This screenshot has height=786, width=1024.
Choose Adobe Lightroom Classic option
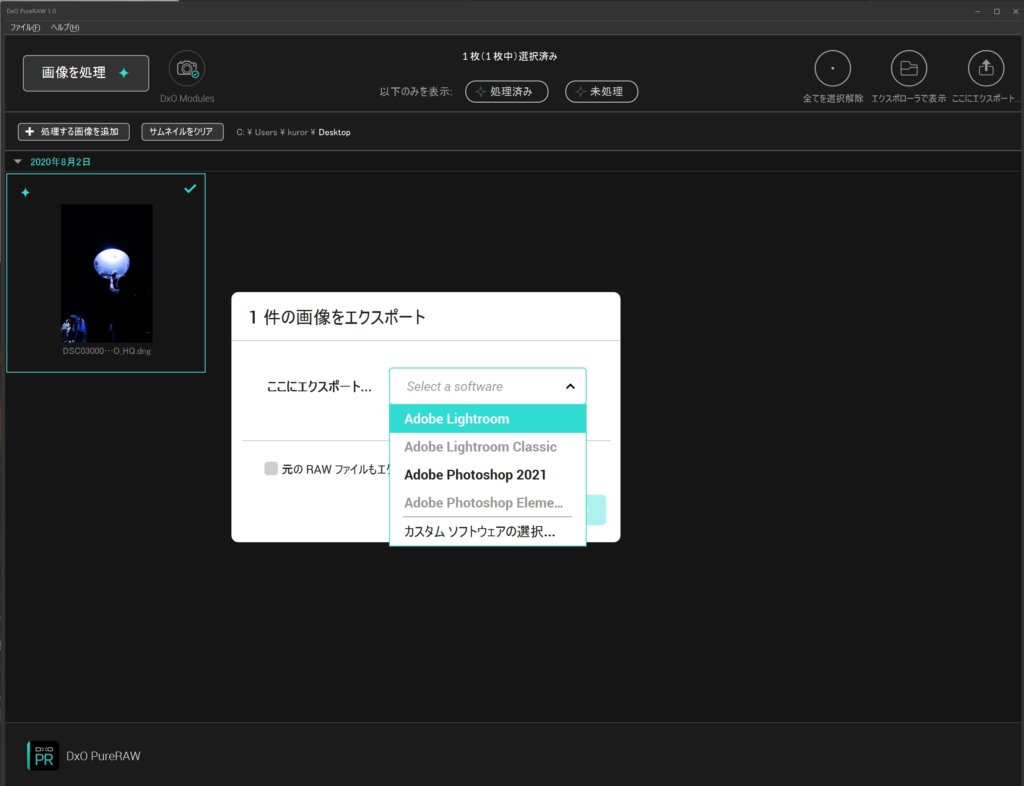click(x=487, y=447)
